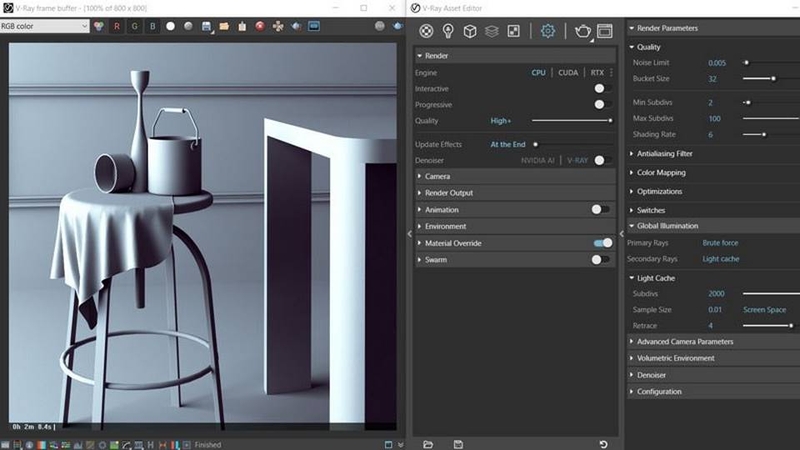Viewport: 800px width, 450px height.
Task: Open the Lights tab bulb icon
Action: point(447,31)
